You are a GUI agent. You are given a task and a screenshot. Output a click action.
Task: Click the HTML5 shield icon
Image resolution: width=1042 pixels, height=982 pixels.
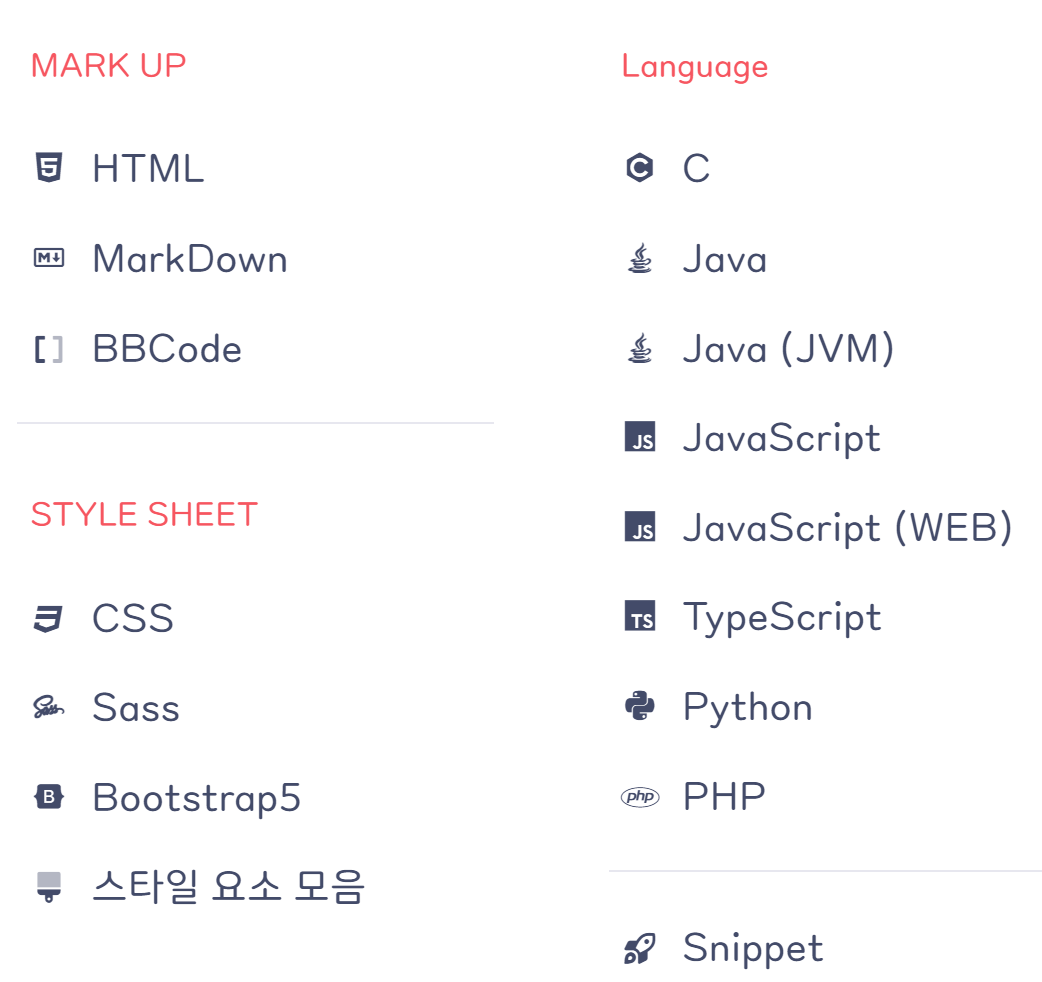click(x=49, y=167)
